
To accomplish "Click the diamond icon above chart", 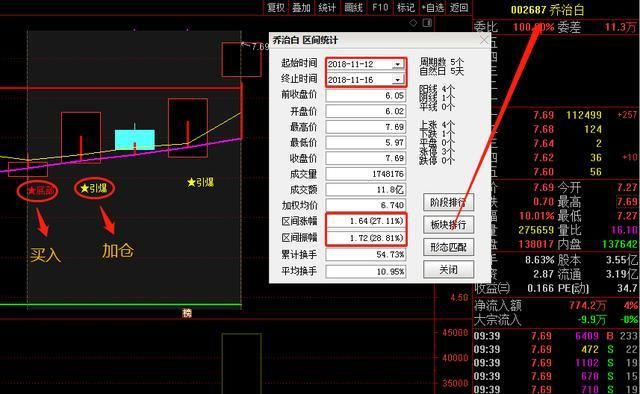I will coord(413,23).
